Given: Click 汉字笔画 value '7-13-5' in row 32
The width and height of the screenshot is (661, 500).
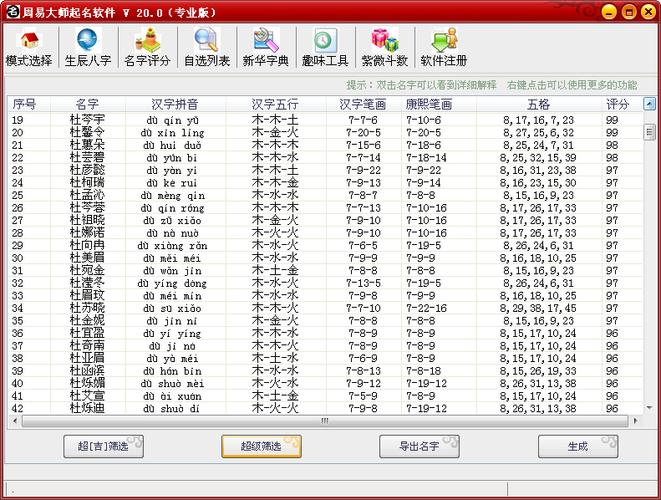Looking at the screenshot, I should tap(363, 283).
